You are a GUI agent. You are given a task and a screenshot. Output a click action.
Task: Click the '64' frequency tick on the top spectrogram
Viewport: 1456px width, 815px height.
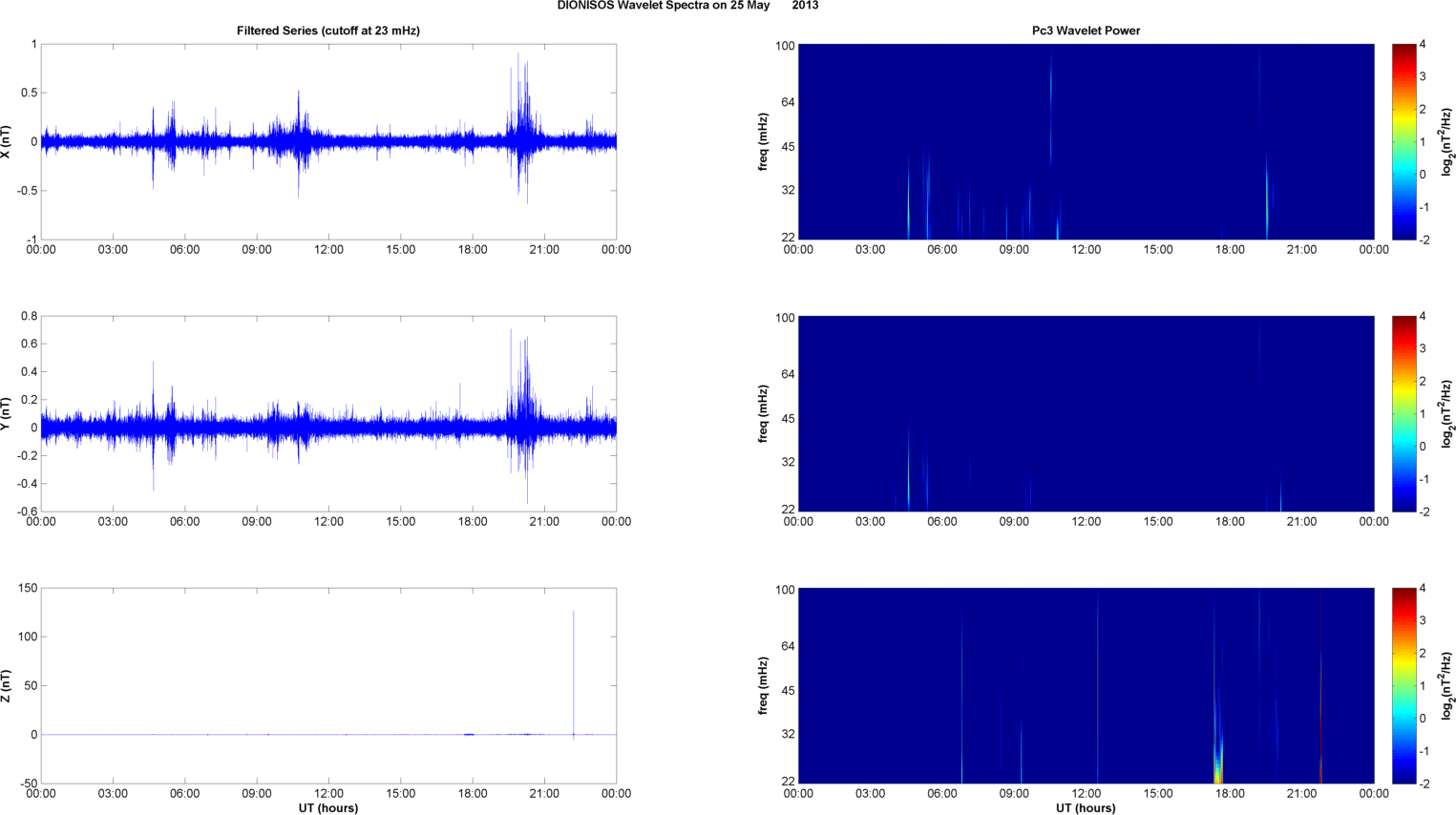[788, 102]
